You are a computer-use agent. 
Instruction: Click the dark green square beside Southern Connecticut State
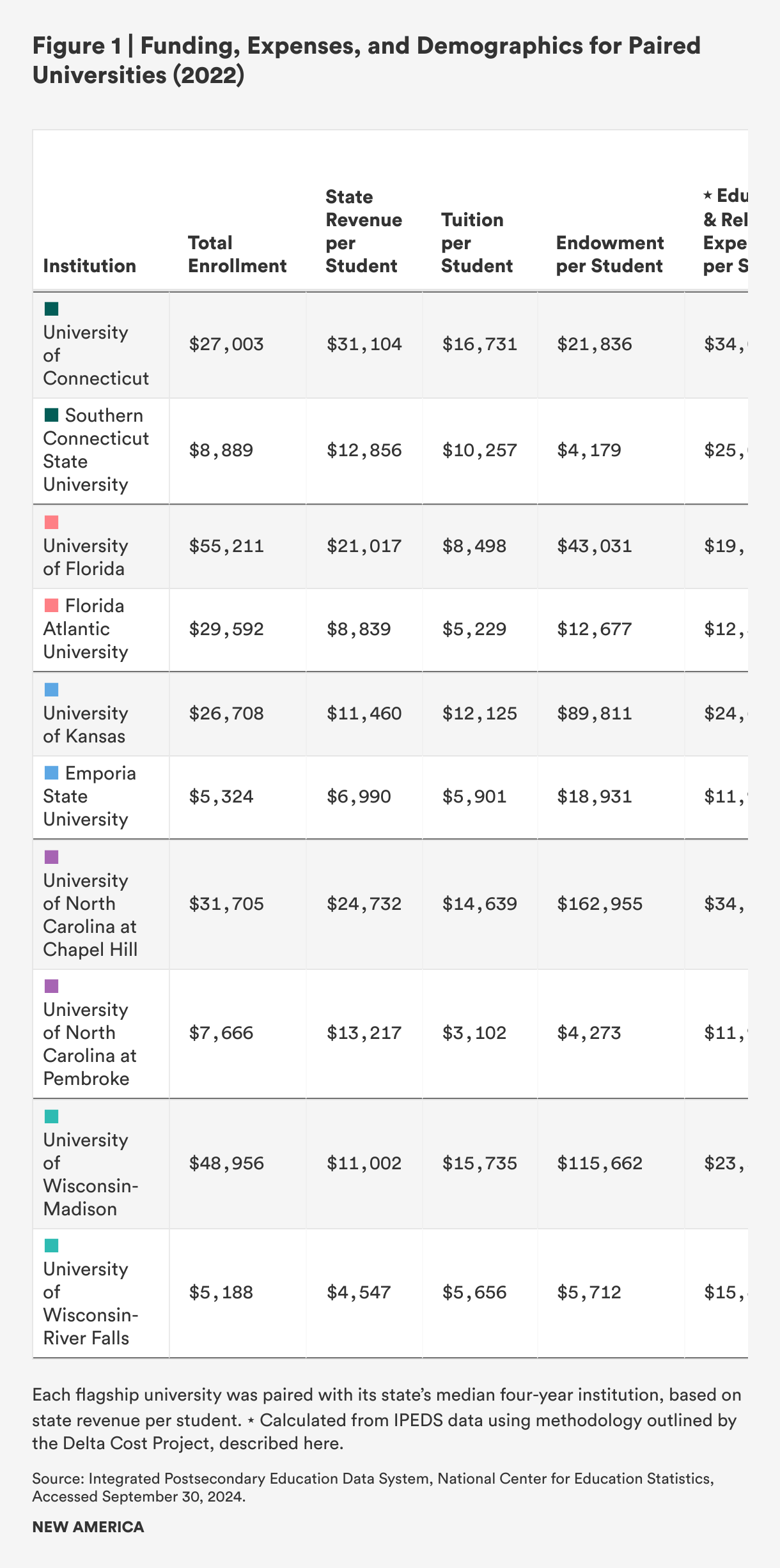(51, 415)
